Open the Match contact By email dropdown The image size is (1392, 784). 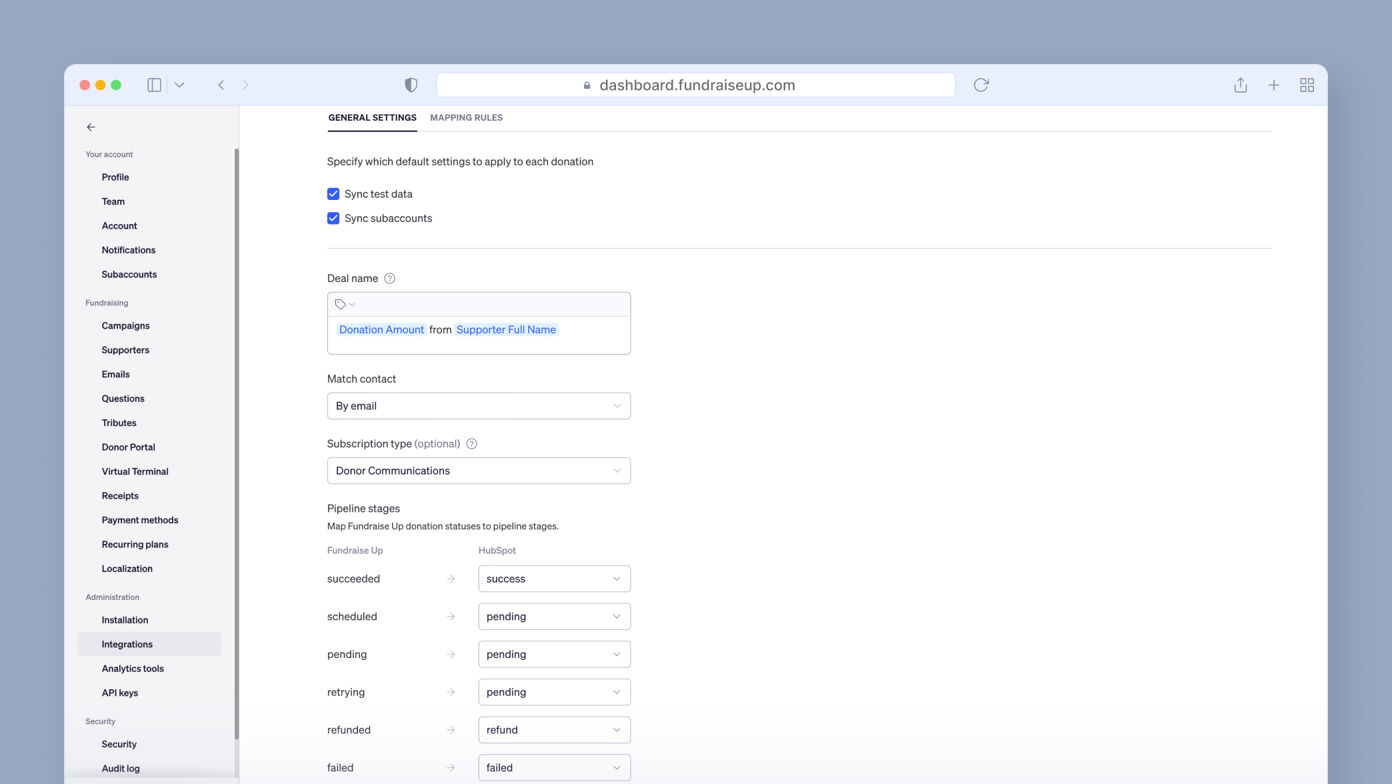(x=478, y=406)
